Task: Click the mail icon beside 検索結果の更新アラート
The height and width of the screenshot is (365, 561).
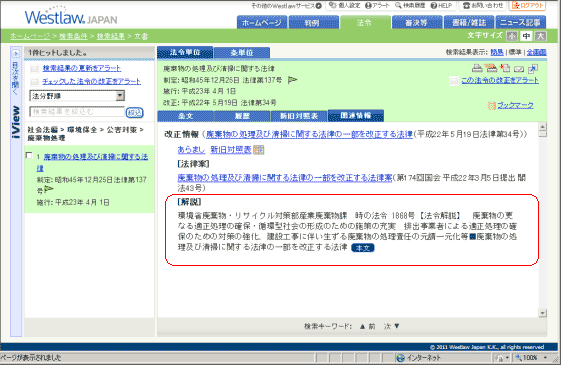Action: 34,69
